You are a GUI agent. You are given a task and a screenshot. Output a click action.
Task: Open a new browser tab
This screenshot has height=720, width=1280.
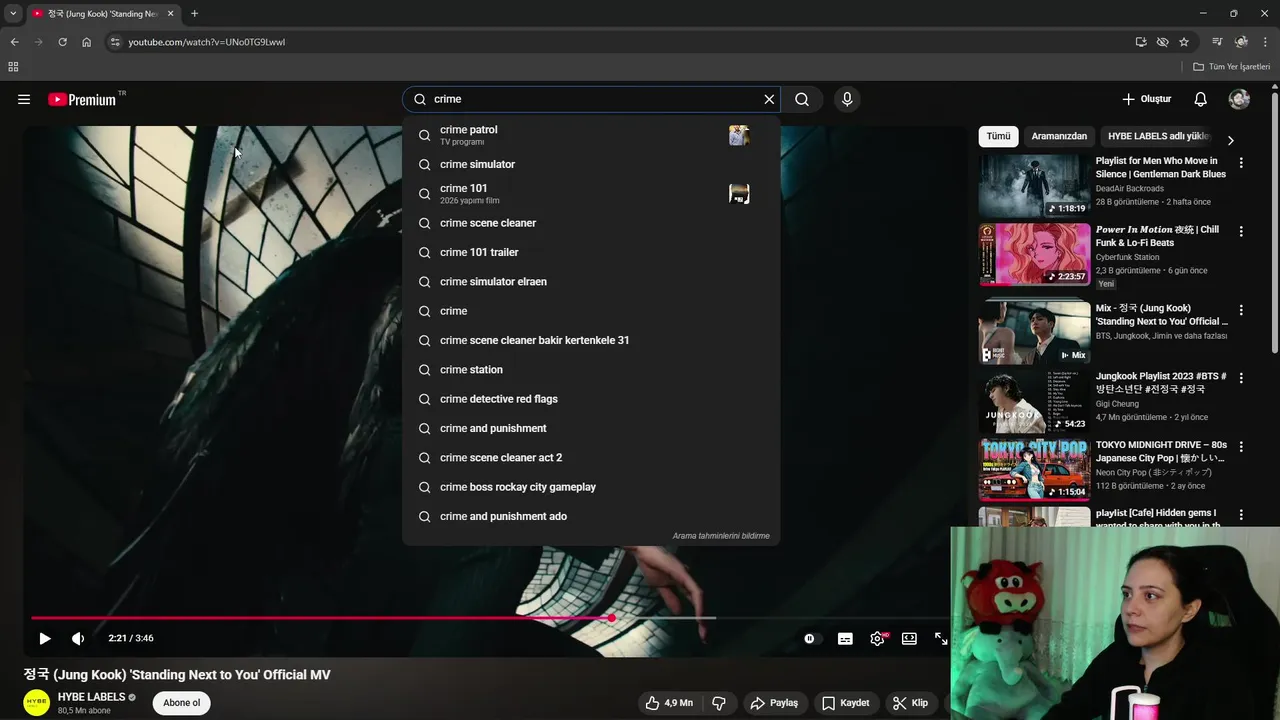pos(194,13)
